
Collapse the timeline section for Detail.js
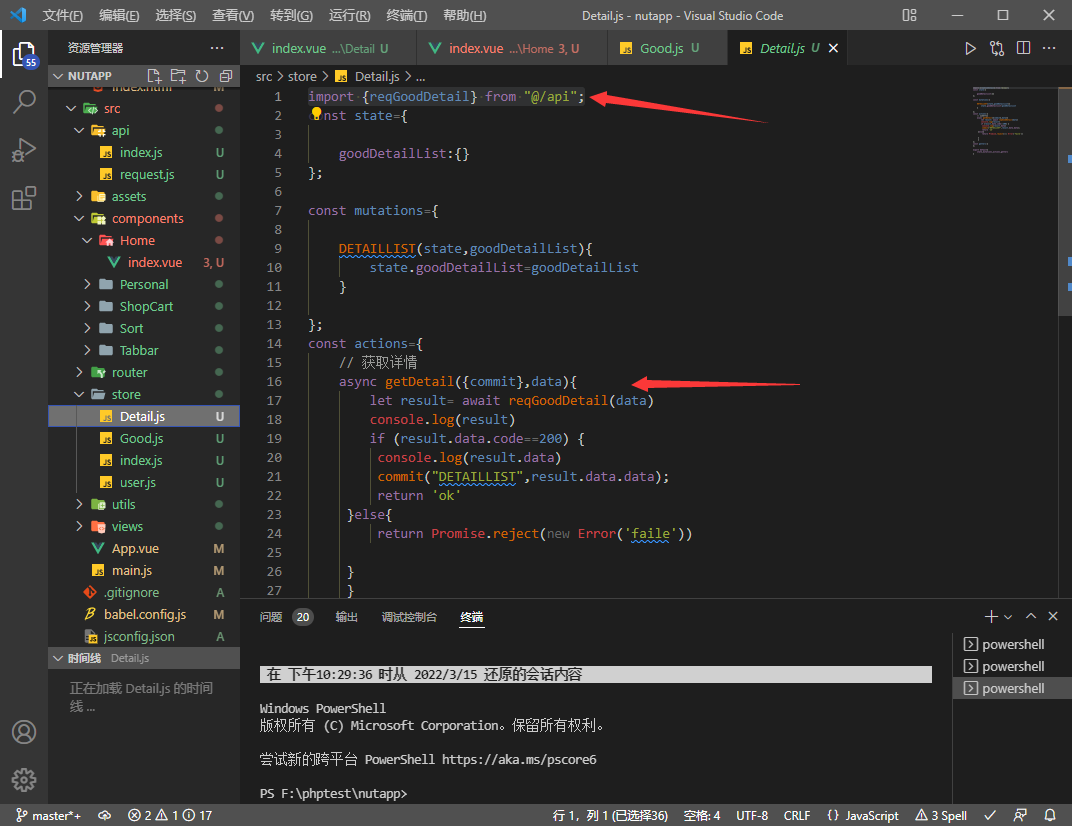pyautogui.click(x=58, y=658)
